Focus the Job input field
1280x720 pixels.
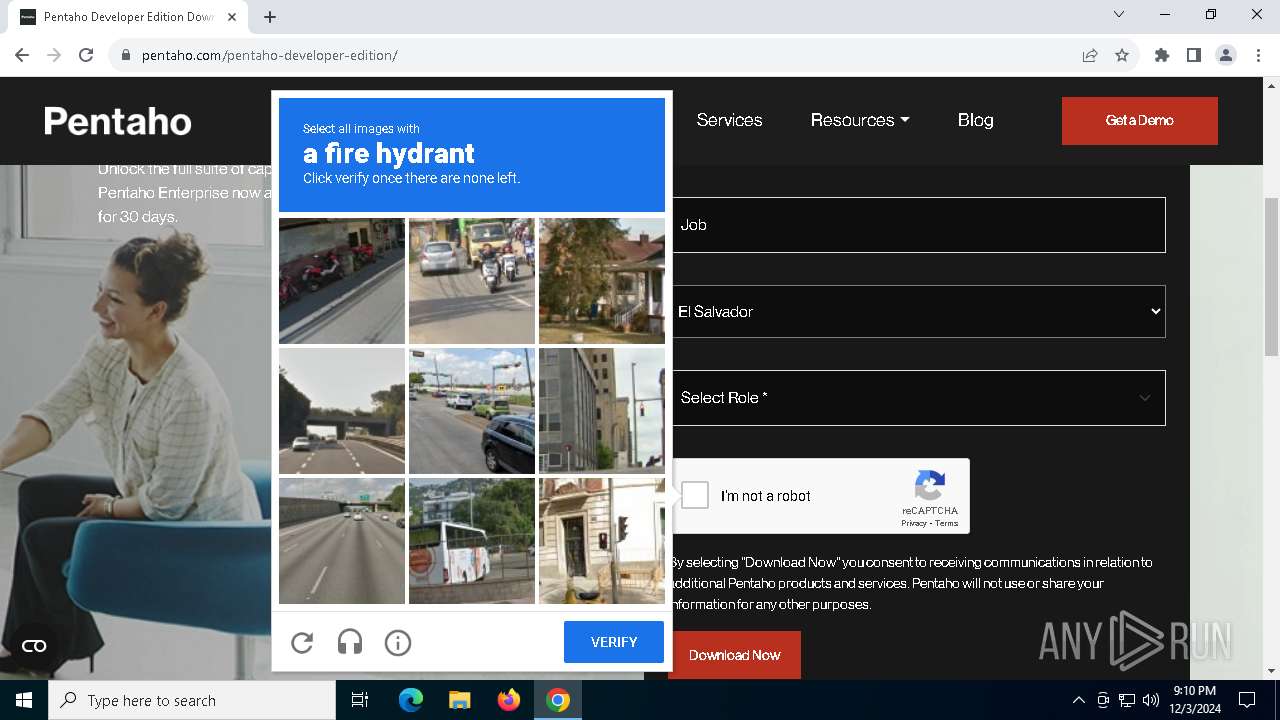pyautogui.click(x=917, y=225)
